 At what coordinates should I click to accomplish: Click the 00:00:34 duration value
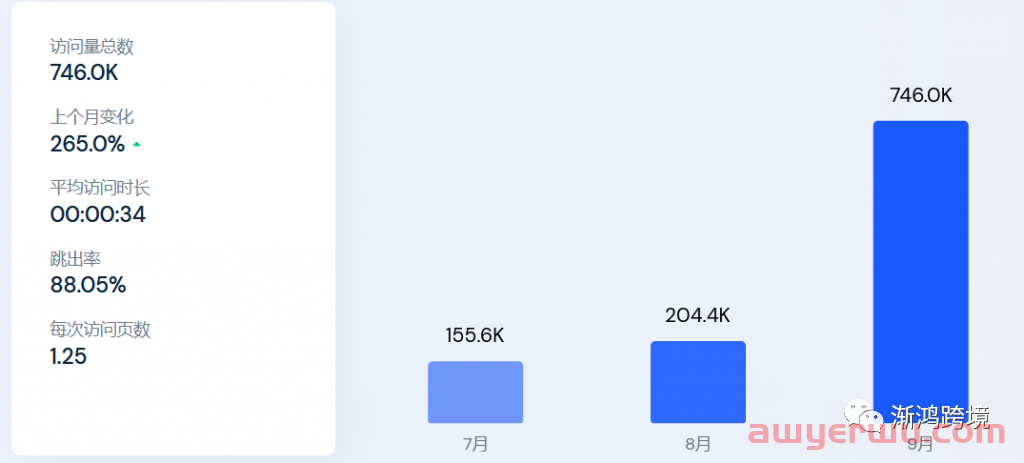98,214
